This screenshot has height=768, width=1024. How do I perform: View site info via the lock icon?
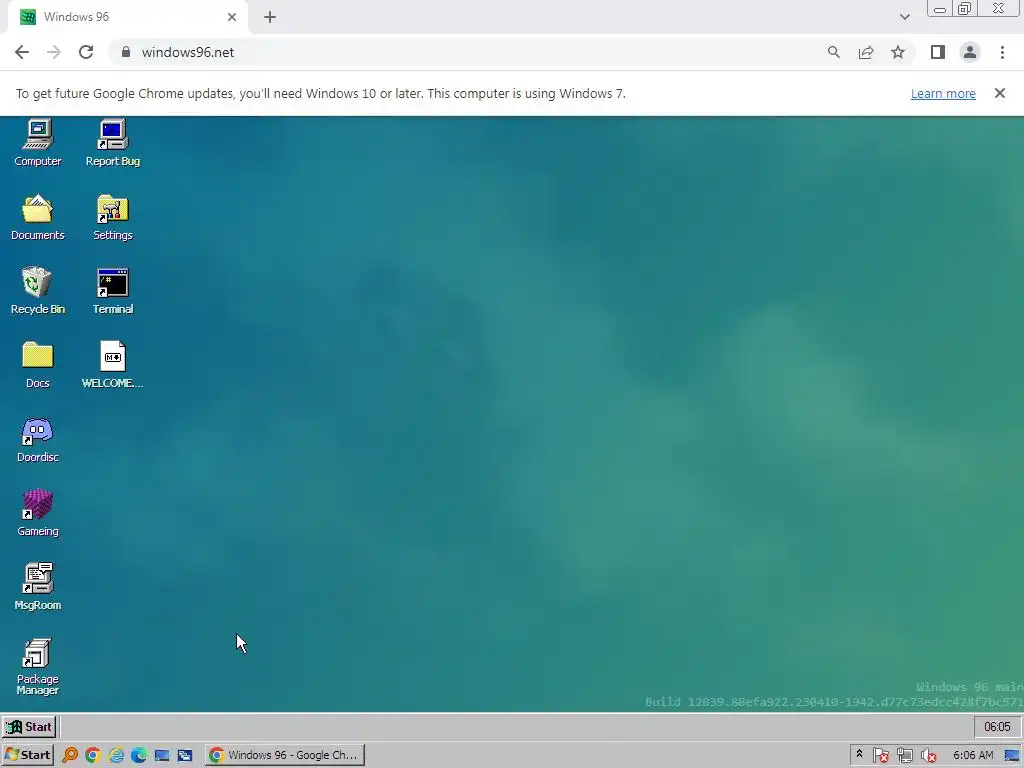pos(126,52)
